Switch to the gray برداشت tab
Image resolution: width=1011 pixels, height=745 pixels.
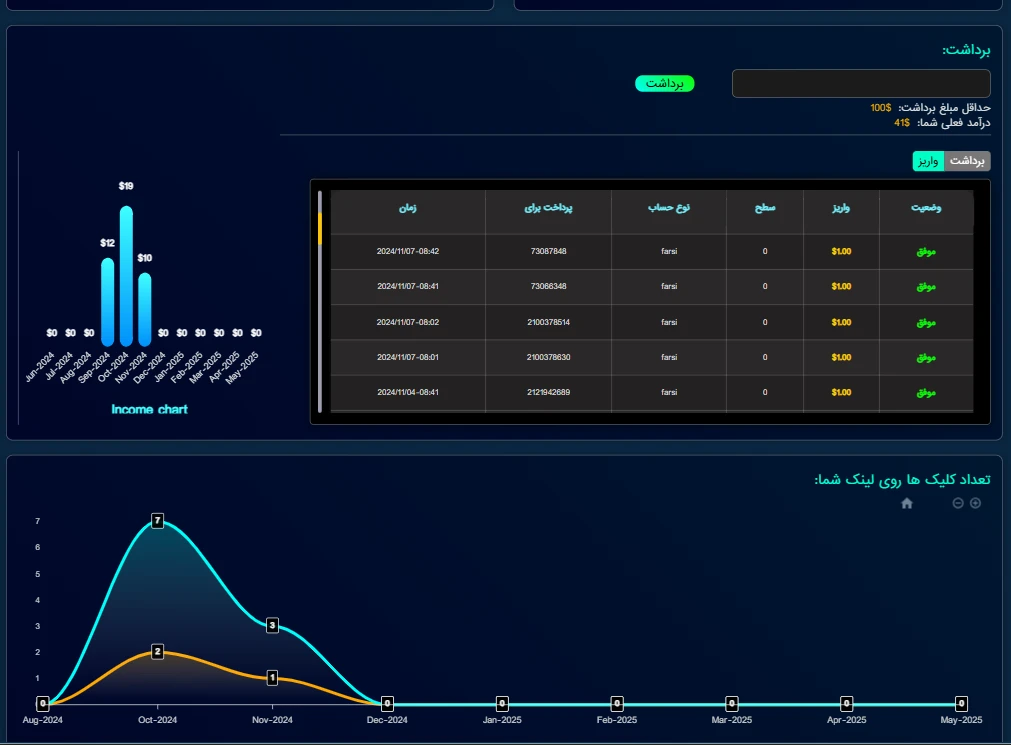tap(967, 161)
